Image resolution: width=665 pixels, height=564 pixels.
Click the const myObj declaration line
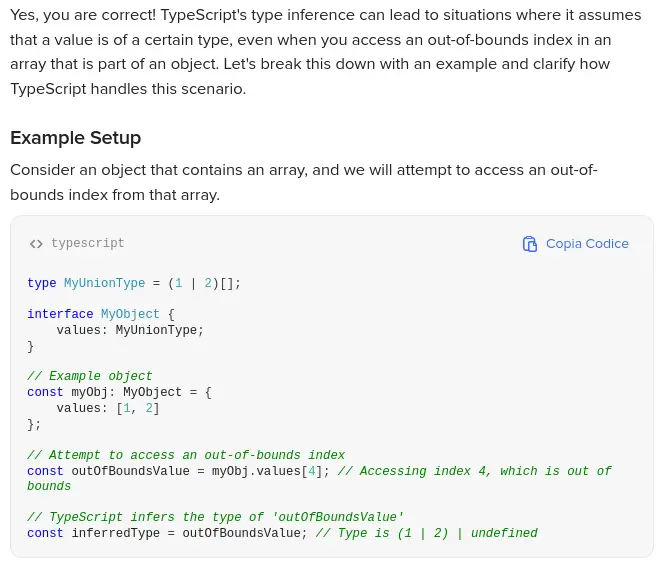(119, 393)
